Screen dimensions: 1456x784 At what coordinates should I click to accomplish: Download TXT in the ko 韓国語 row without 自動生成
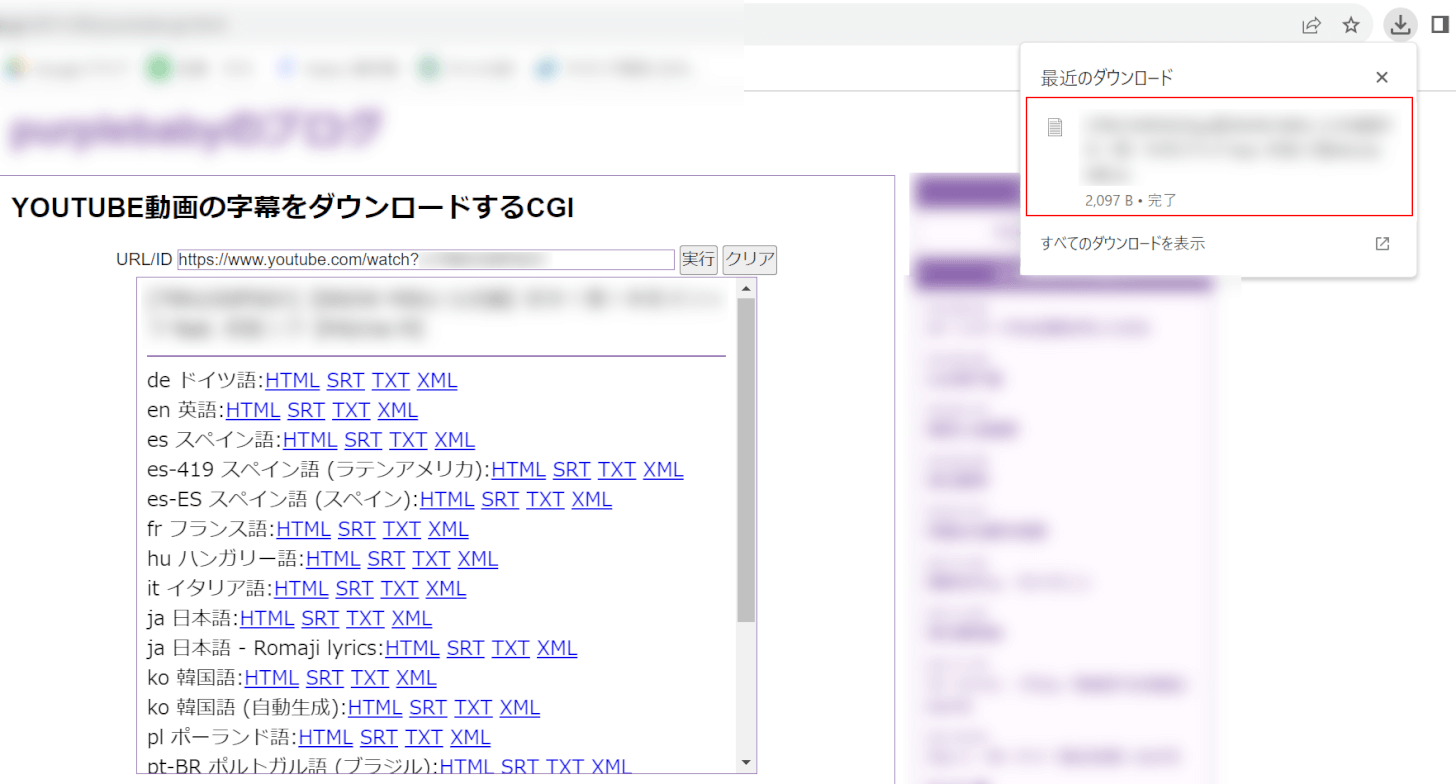[370, 677]
